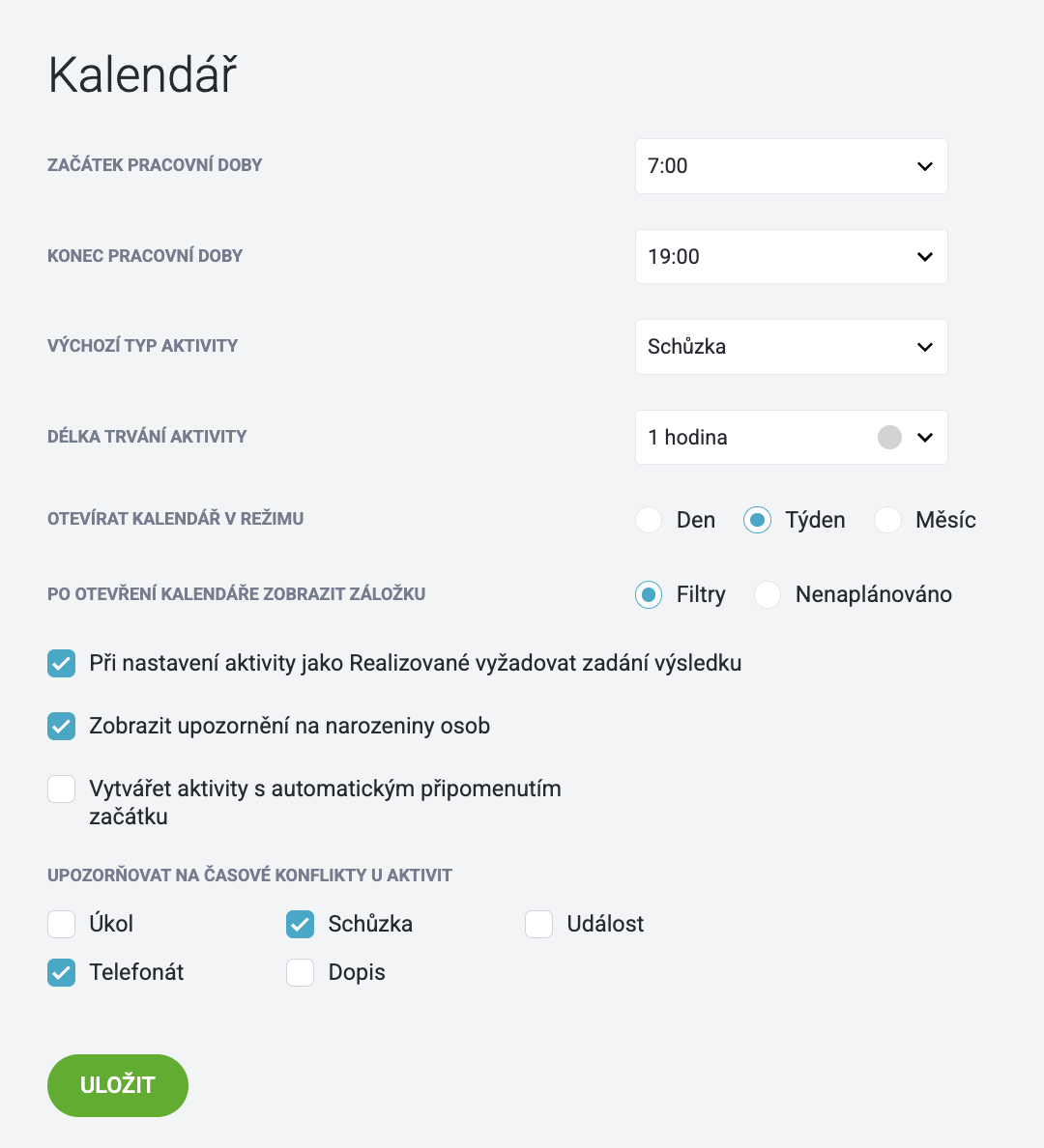The width and height of the screenshot is (1044, 1148).
Task: Click chevron arrow in Konec pracovní doby dropdown
Action: point(924,256)
